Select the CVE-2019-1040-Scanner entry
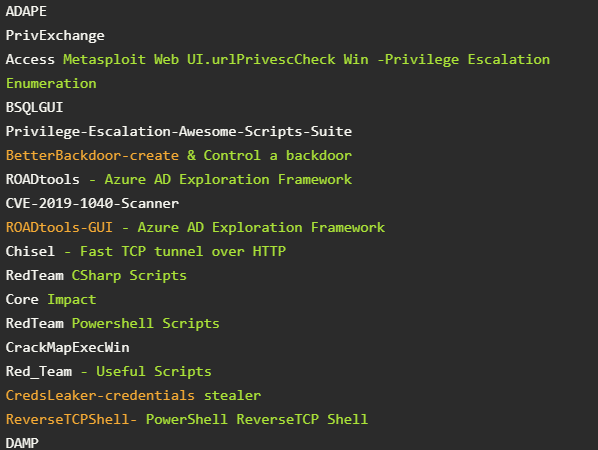Image resolution: width=598 pixels, height=450 pixels. [92, 204]
